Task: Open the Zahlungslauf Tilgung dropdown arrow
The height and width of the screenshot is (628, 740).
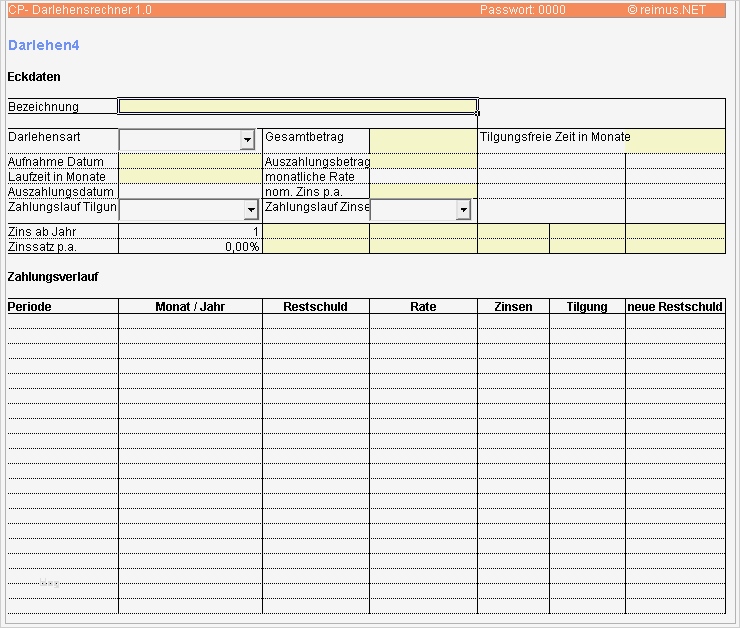Action: 251,210
